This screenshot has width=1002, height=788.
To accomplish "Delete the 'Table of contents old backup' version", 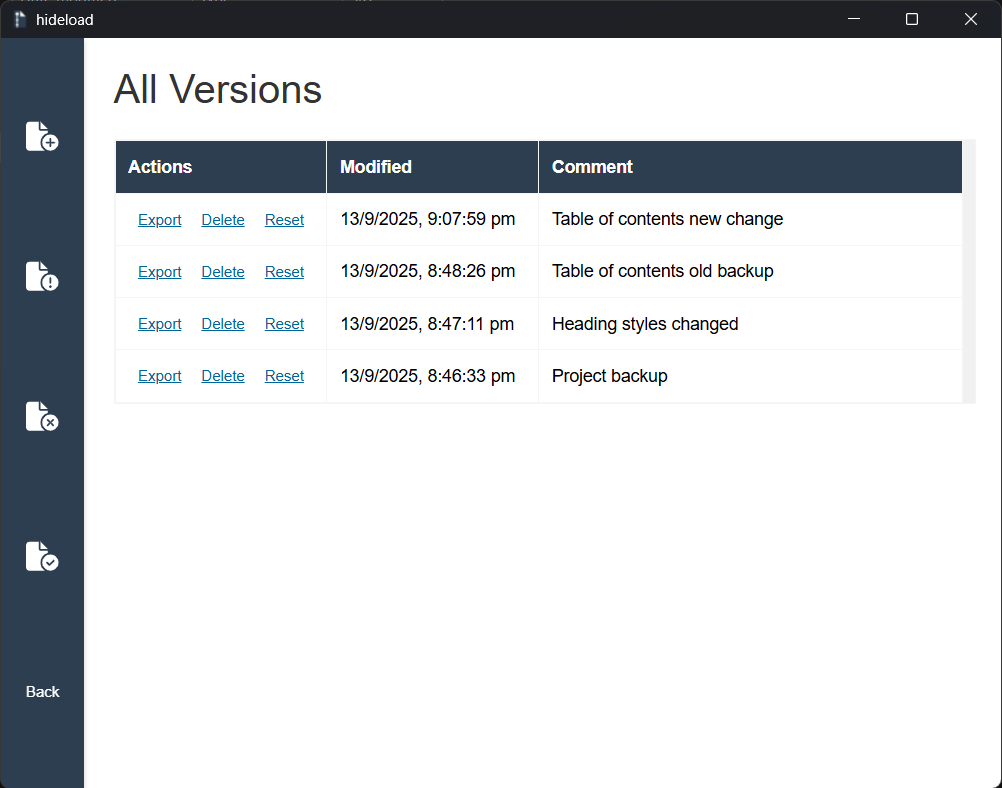I will click(223, 272).
